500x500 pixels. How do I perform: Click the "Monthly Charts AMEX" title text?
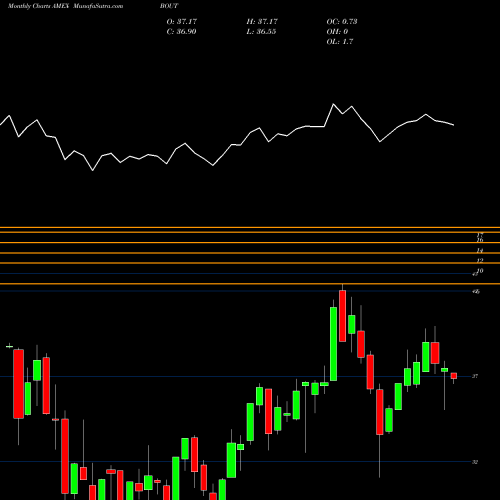click(38, 6)
